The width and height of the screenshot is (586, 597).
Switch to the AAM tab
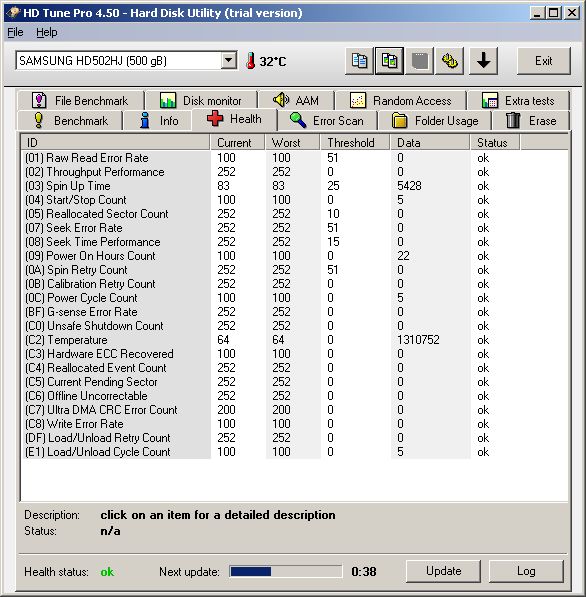[x=296, y=101]
